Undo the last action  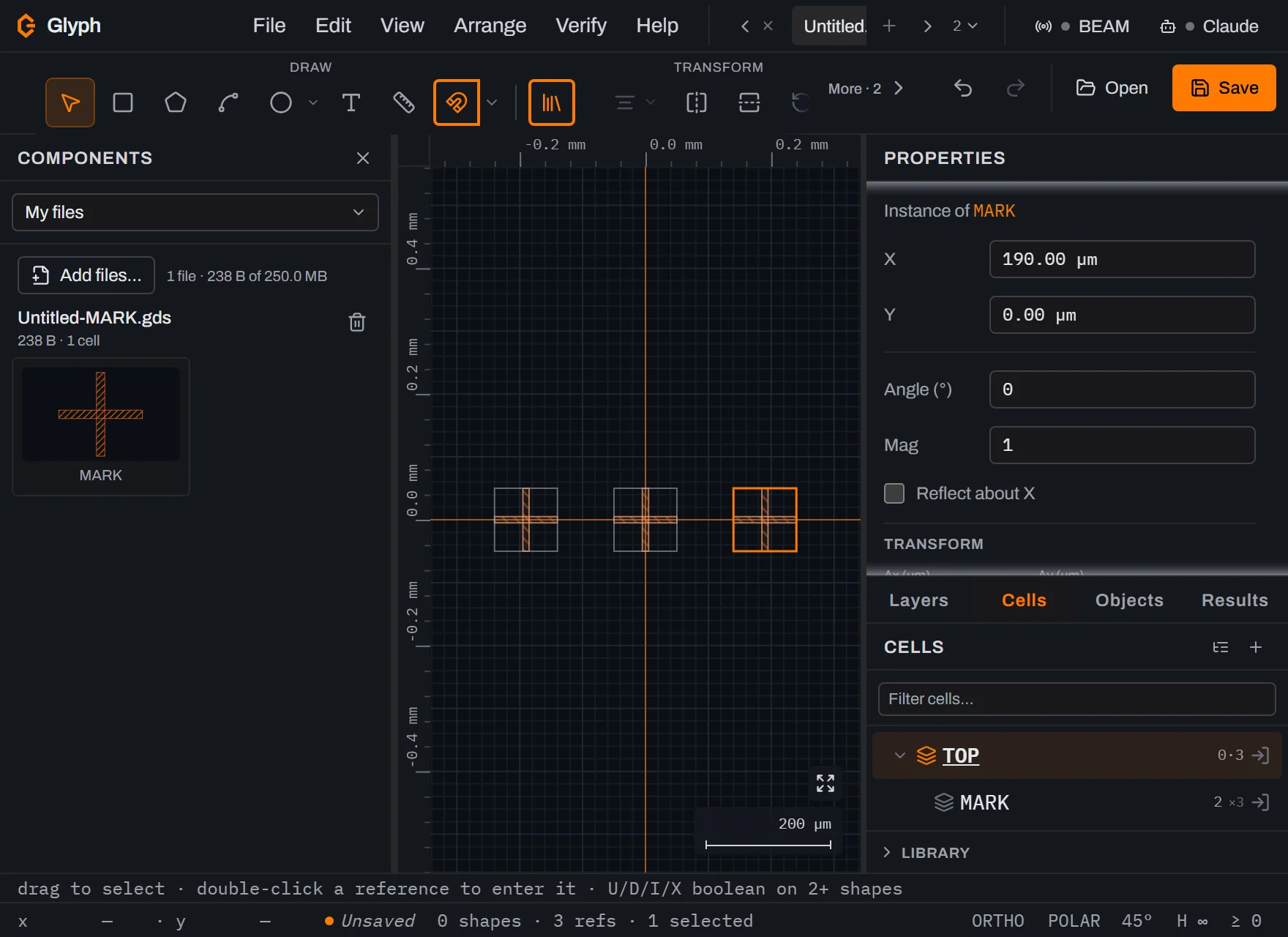click(963, 89)
